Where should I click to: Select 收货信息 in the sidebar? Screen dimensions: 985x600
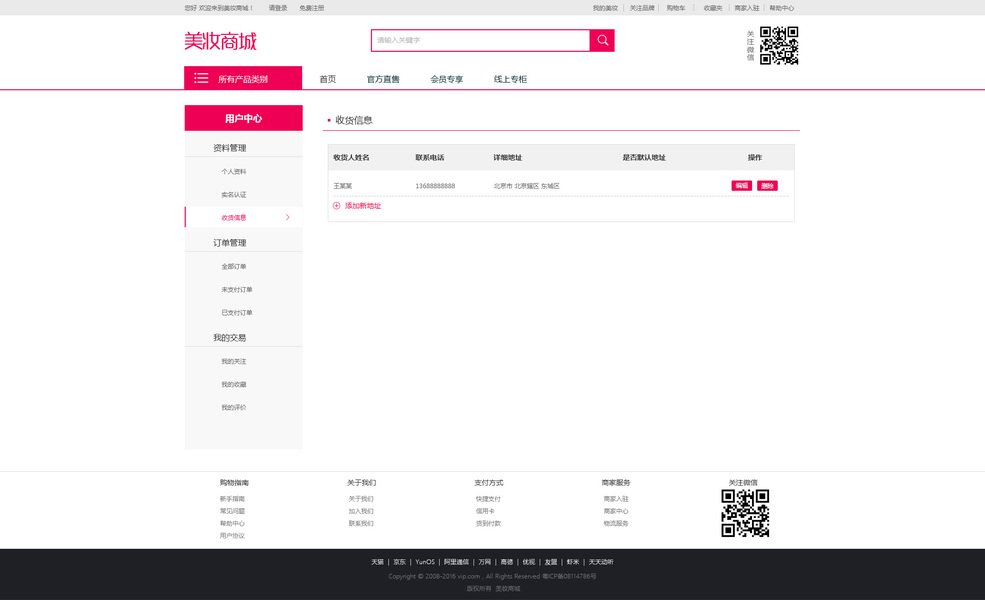click(x=234, y=217)
